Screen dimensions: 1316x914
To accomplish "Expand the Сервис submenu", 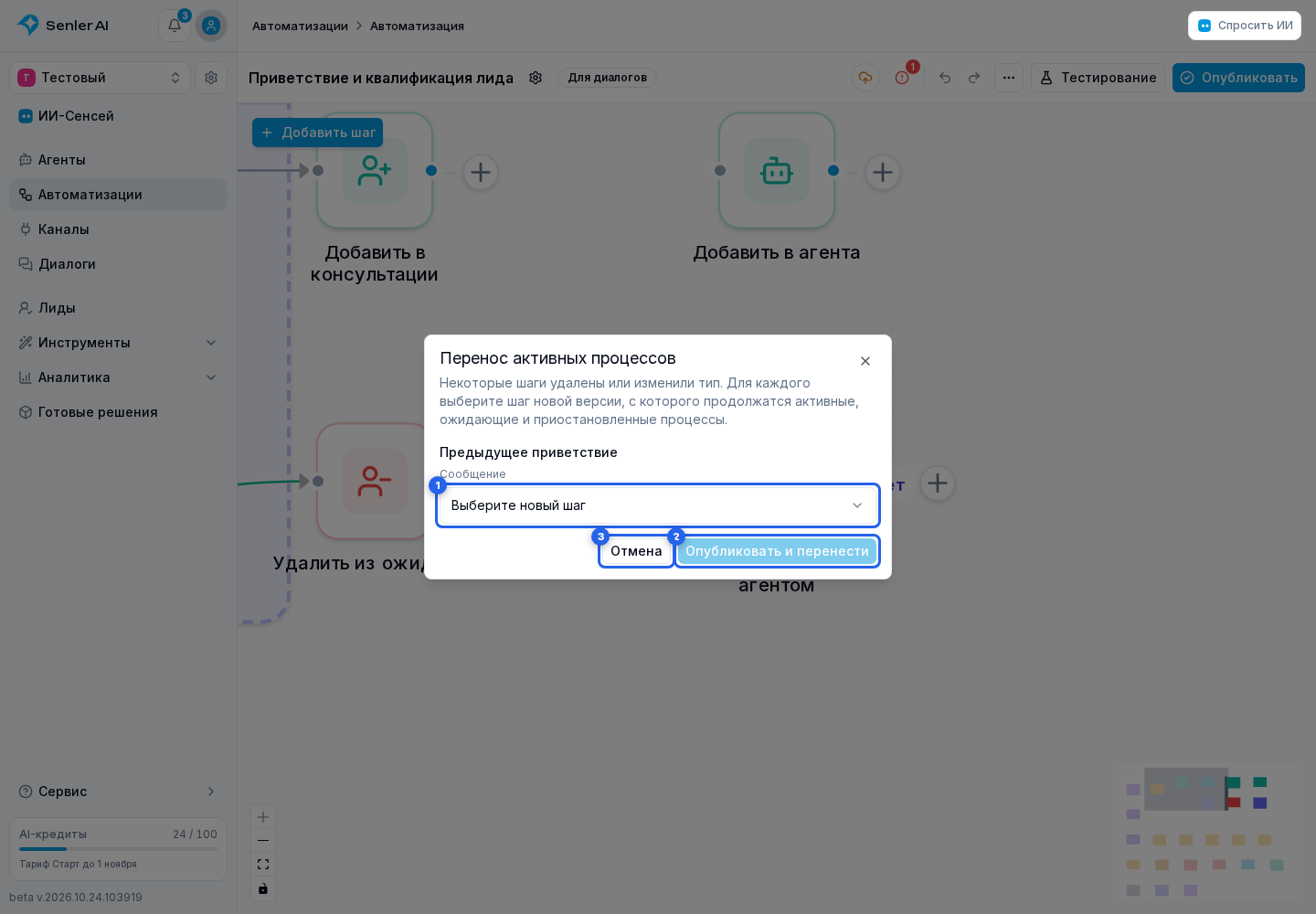I will click(119, 792).
